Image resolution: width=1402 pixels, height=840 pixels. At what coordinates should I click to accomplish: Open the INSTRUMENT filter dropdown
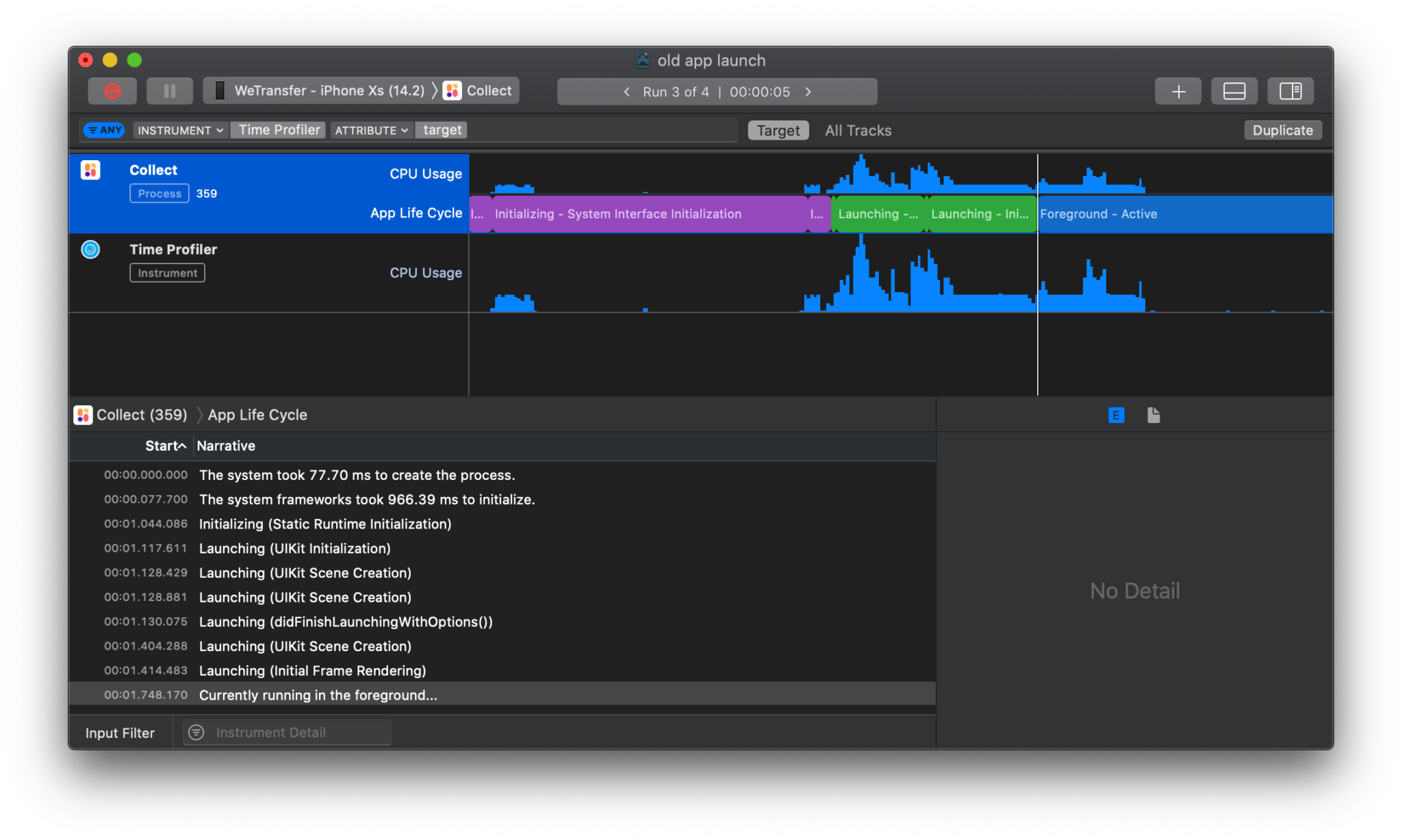(180, 130)
